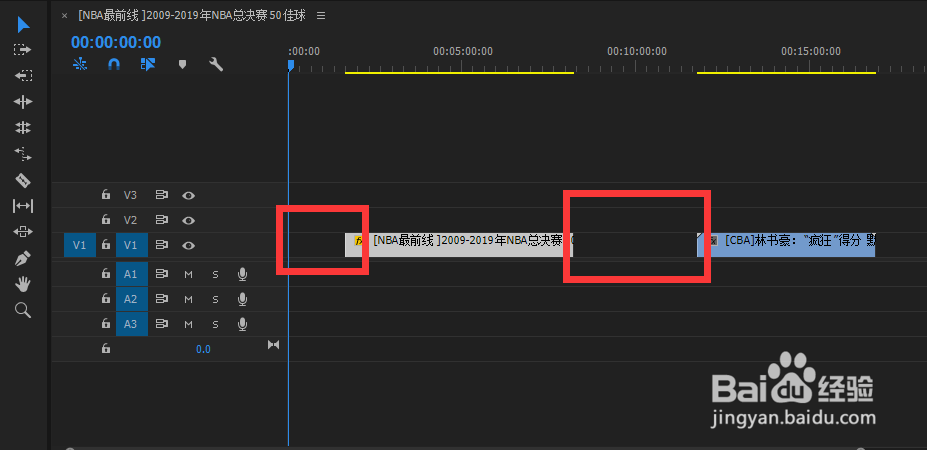Toggle V1 track targeting button
Viewport: 927px width, 450px height.
131,245
